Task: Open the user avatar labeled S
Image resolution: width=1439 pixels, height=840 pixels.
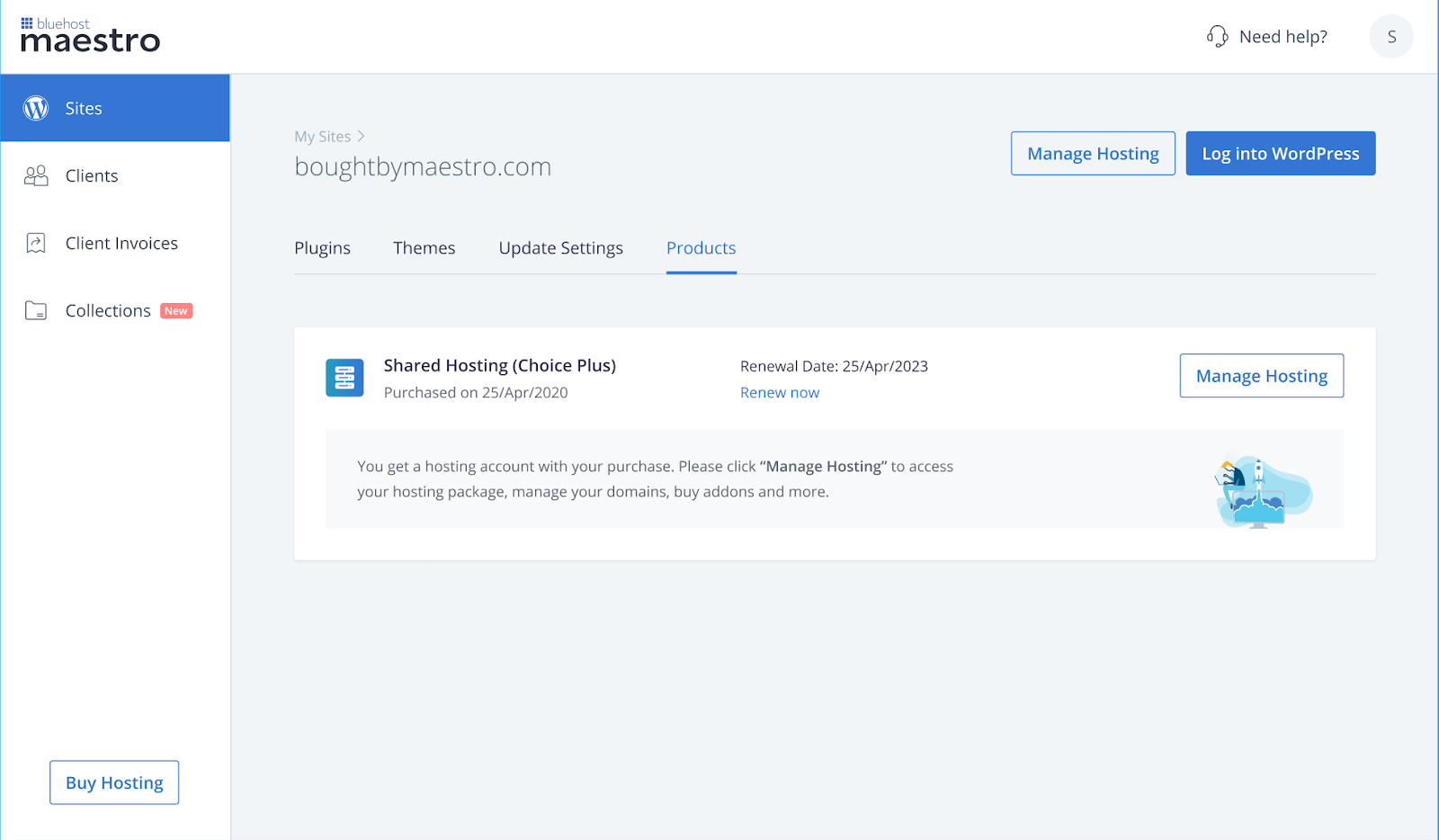Action: point(1391,37)
